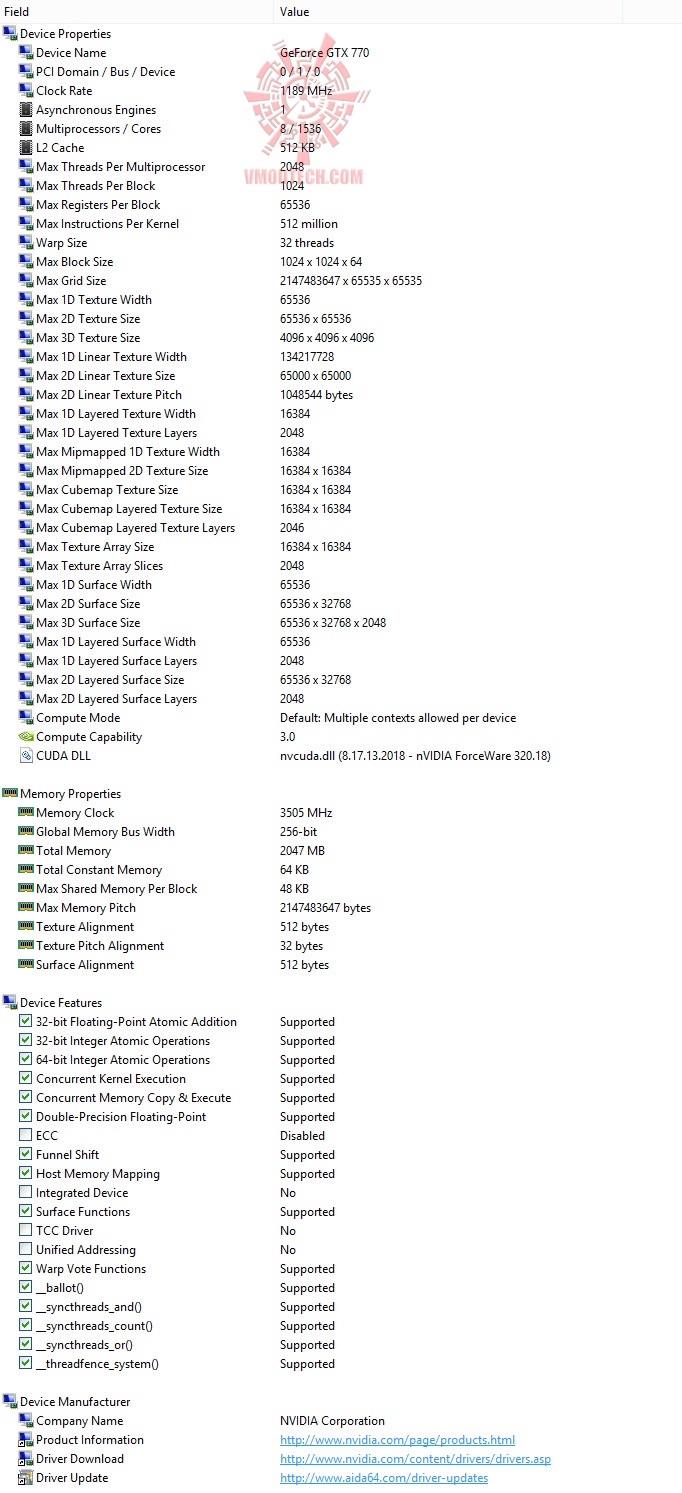Screen dimensions: 682x1493
Task: Select the nvcuda.dll ForceWare value
Action: (415, 756)
